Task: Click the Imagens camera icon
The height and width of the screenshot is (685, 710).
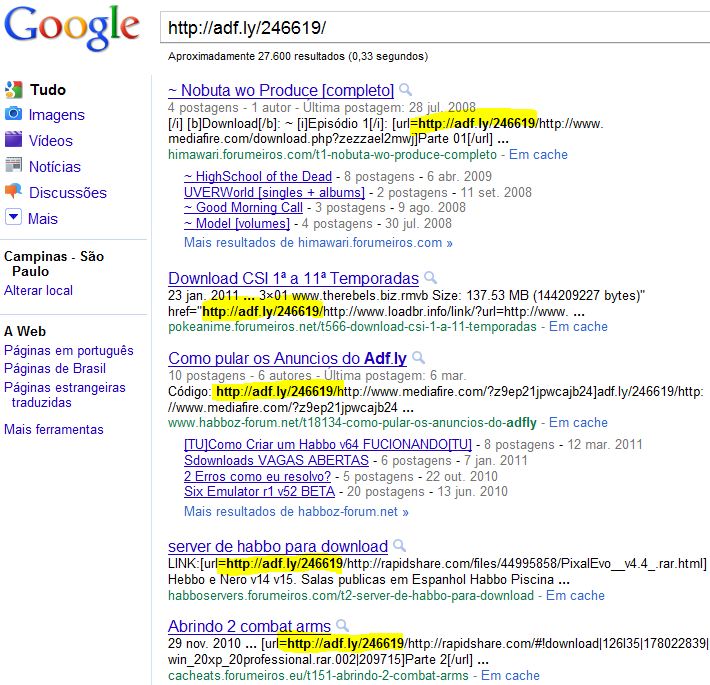Action: [14, 113]
